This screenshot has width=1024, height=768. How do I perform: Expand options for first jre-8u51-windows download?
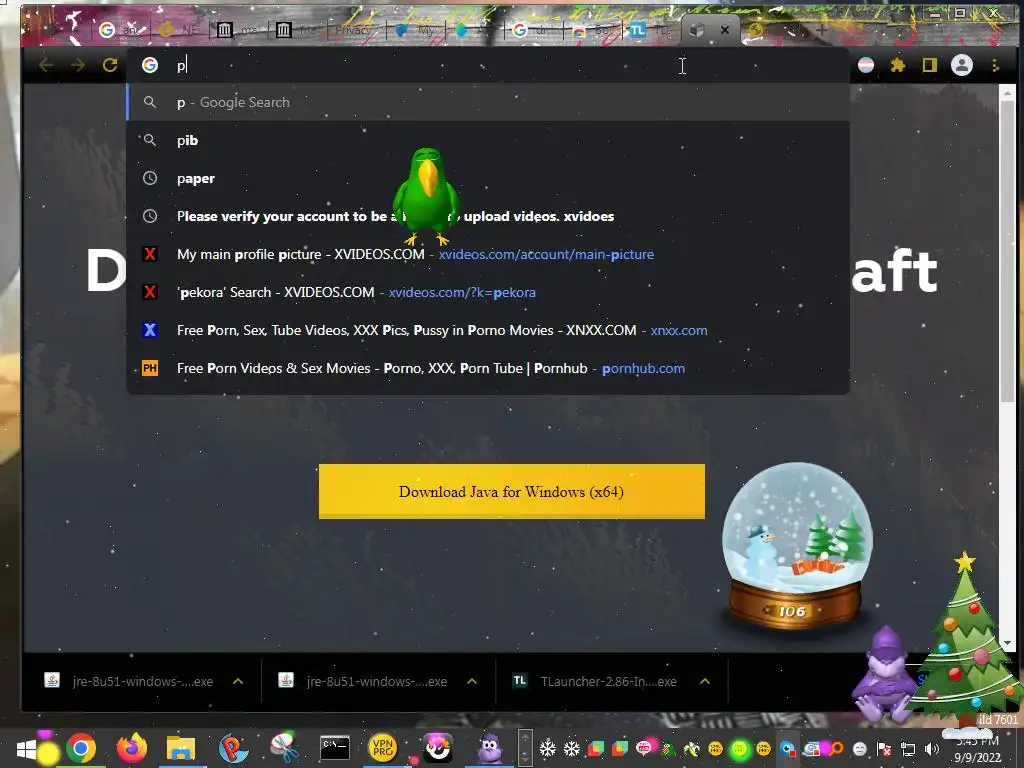tap(238, 681)
